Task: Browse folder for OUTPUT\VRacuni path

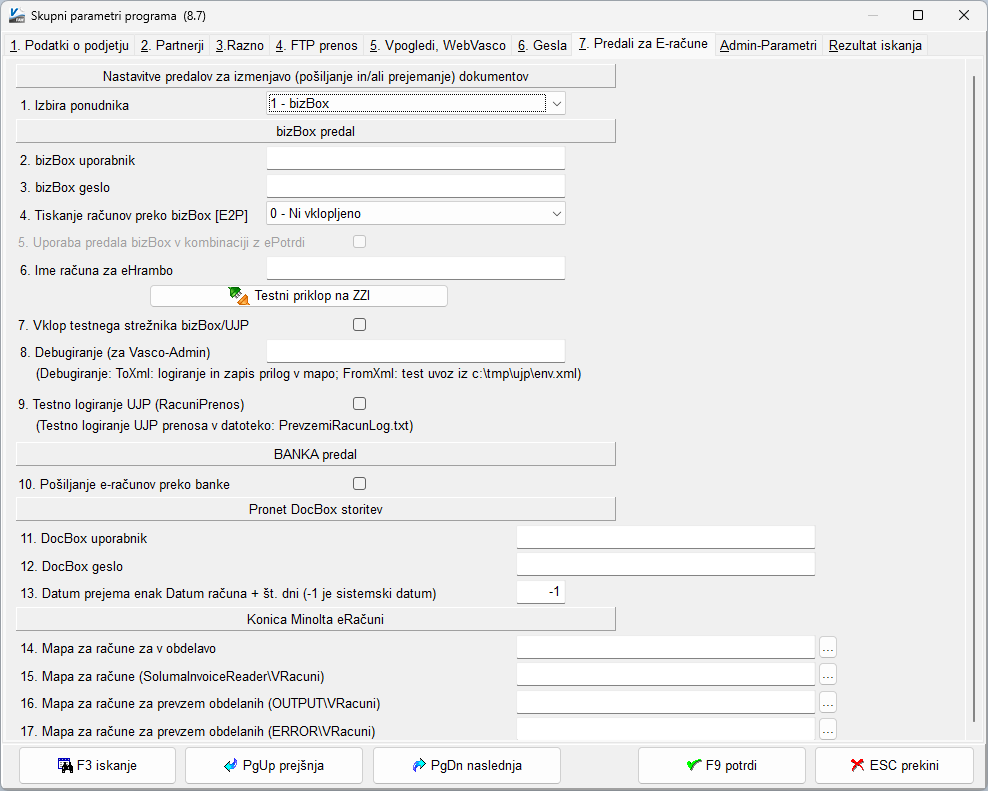Action: (828, 703)
